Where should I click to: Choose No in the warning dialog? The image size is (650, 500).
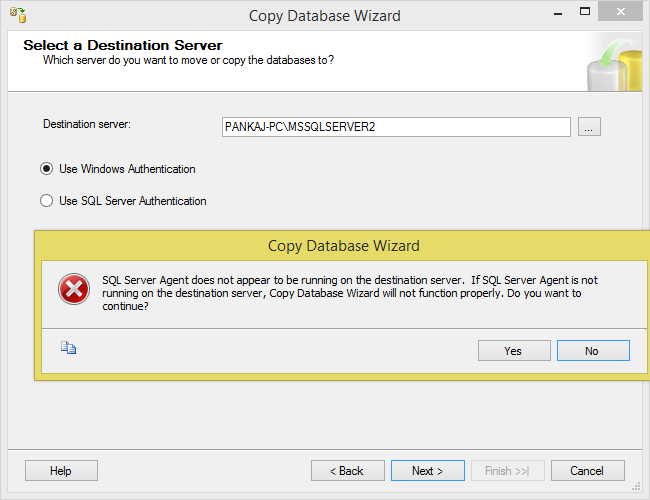coord(593,351)
